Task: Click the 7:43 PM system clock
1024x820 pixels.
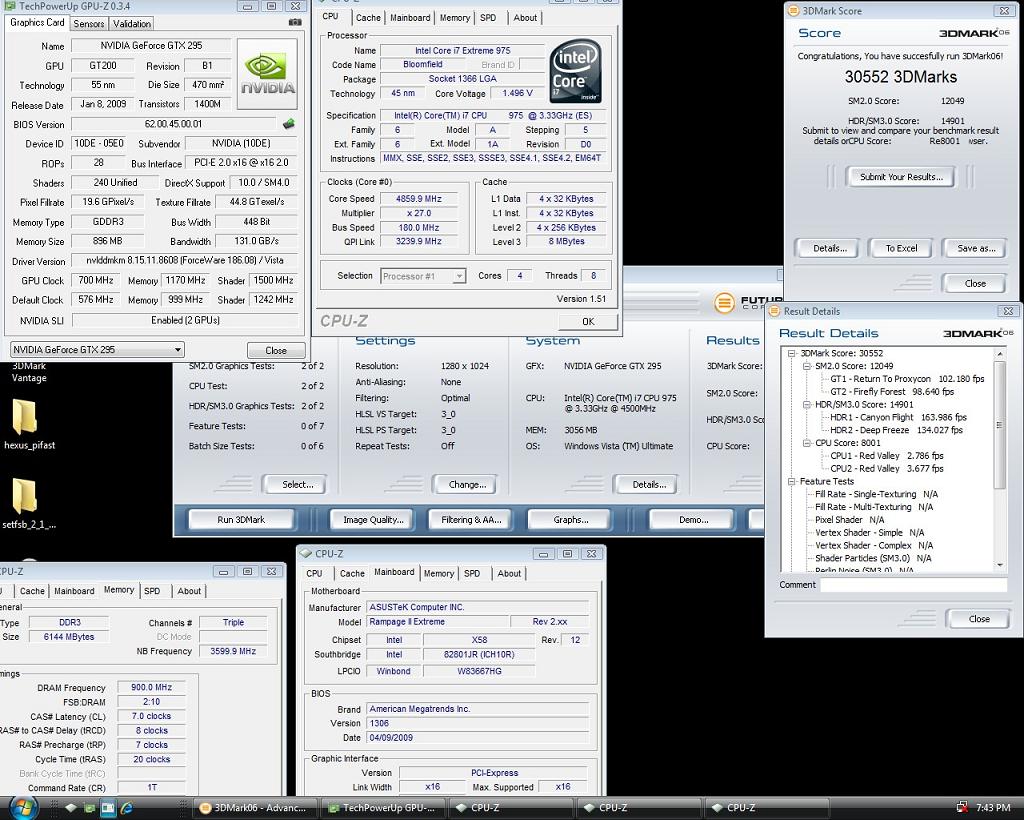Action: [993, 808]
